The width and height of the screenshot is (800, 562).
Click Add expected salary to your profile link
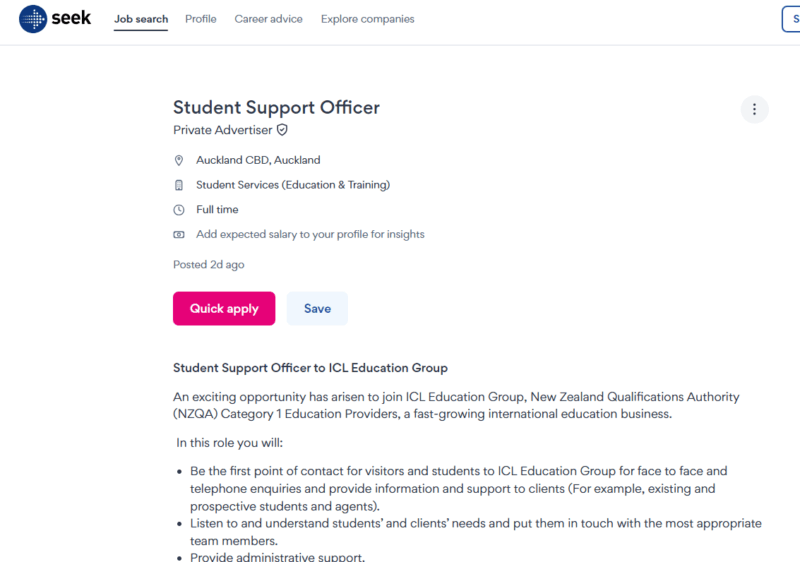(x=310, y=234)
